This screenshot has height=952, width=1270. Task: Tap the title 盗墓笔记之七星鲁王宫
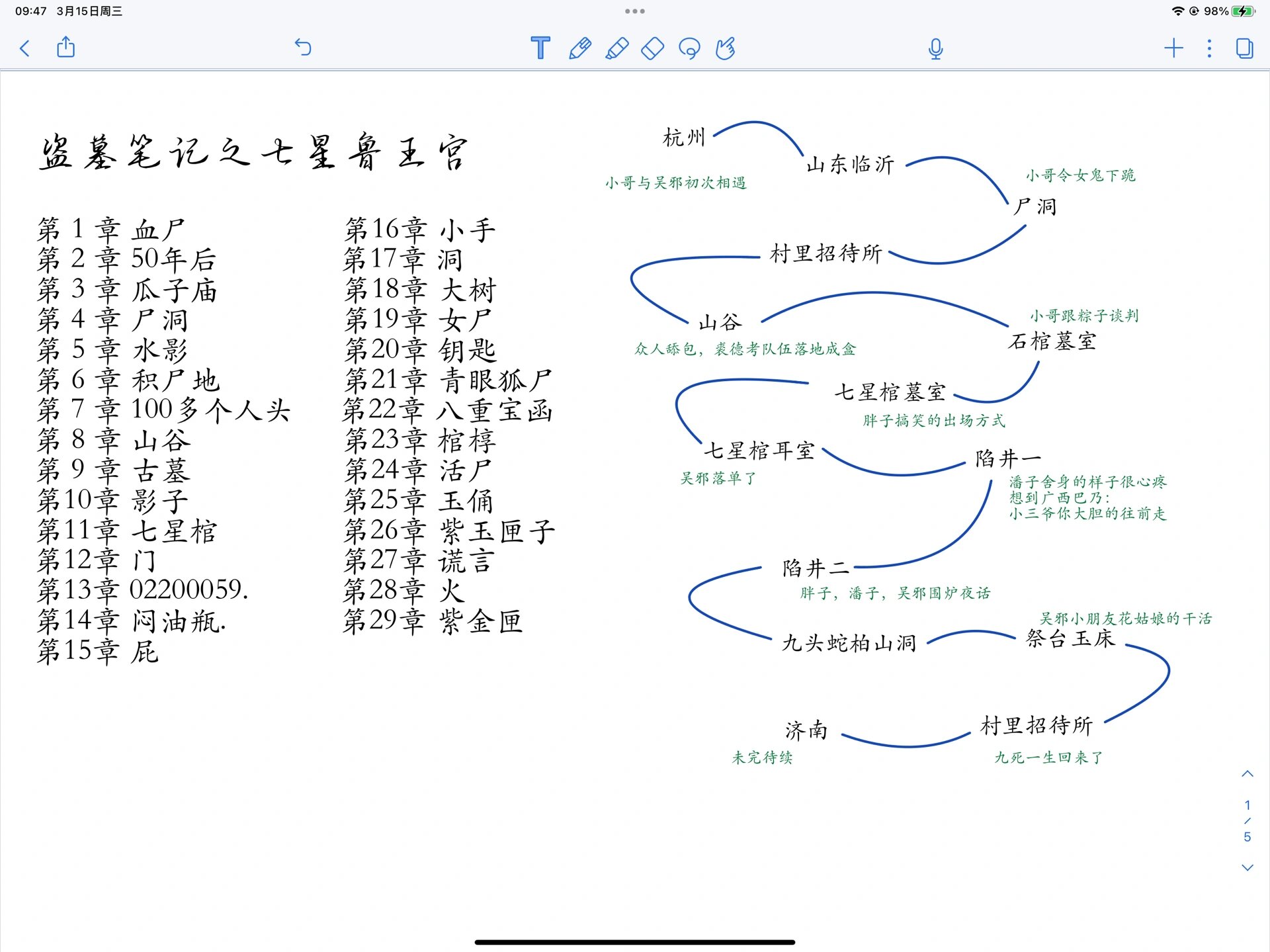pos(253,152)
